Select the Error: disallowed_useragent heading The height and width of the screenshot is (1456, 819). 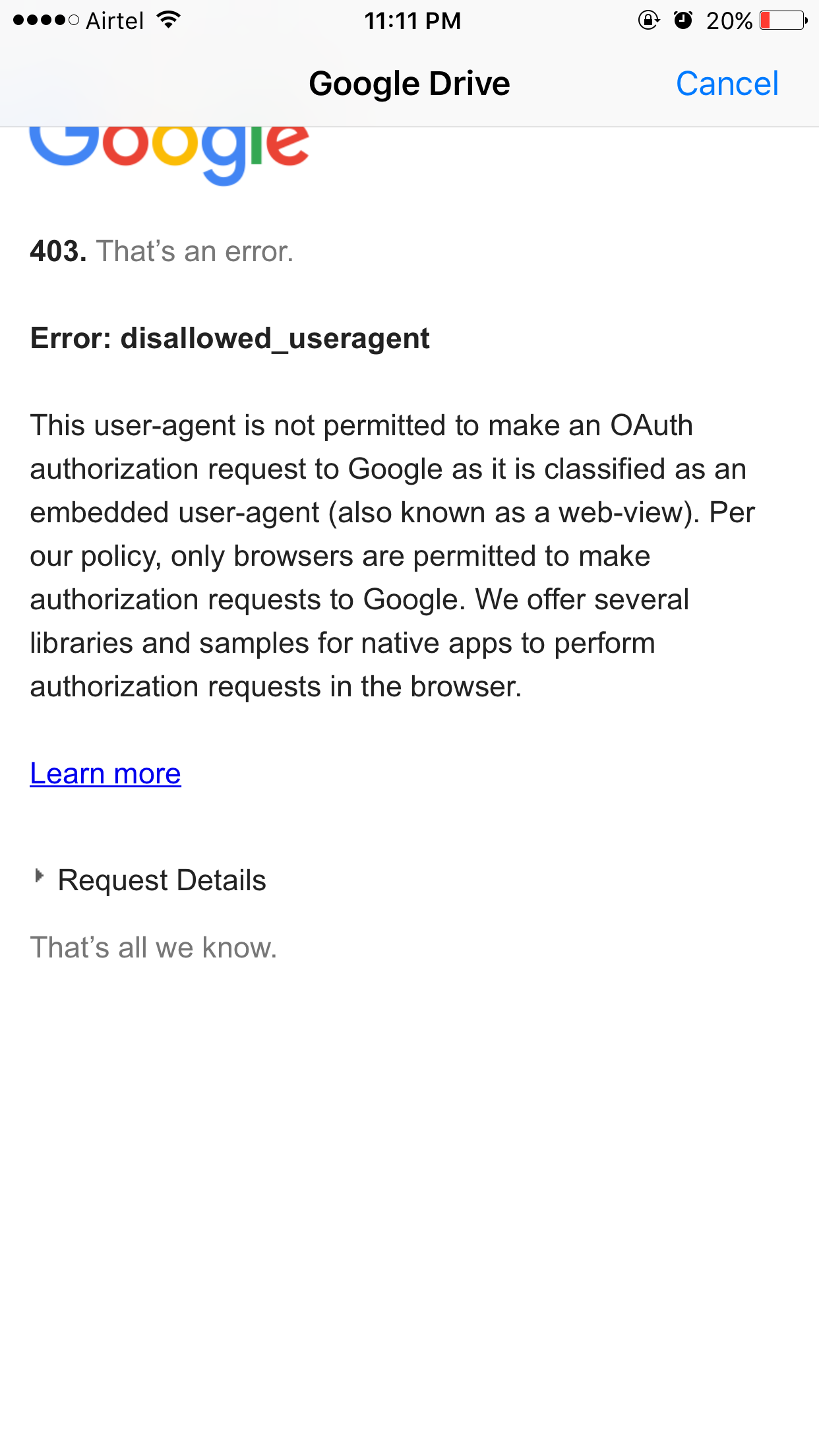230,338
